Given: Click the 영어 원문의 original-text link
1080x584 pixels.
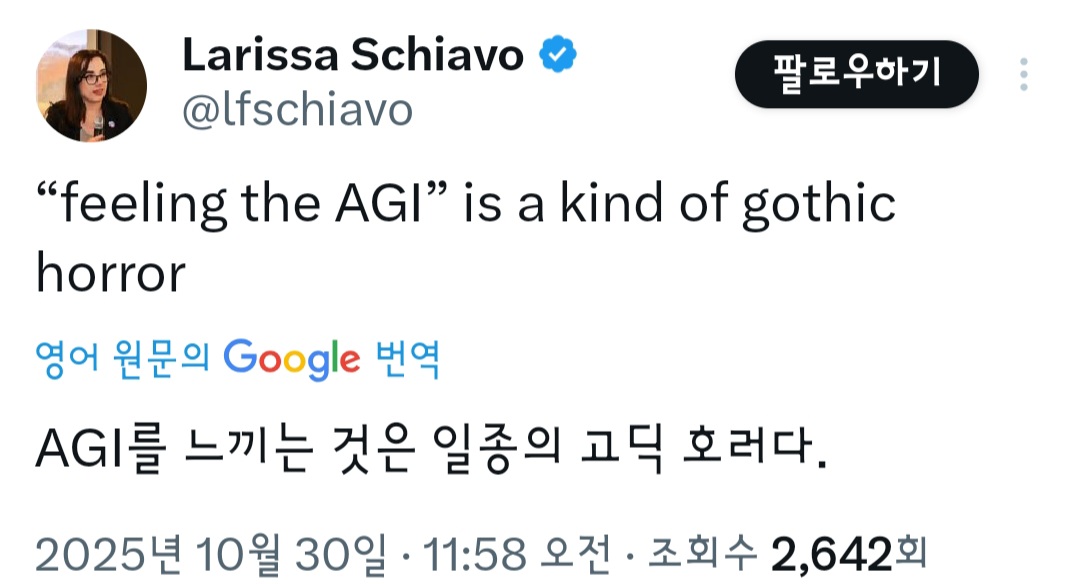Looking at the screenshot, I should tap(122, 358).
